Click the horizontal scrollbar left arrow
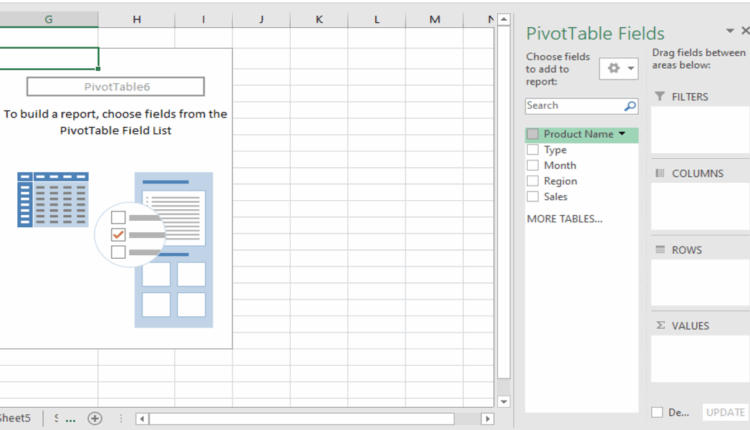This screenshot has width=750, height=430. 142,419
